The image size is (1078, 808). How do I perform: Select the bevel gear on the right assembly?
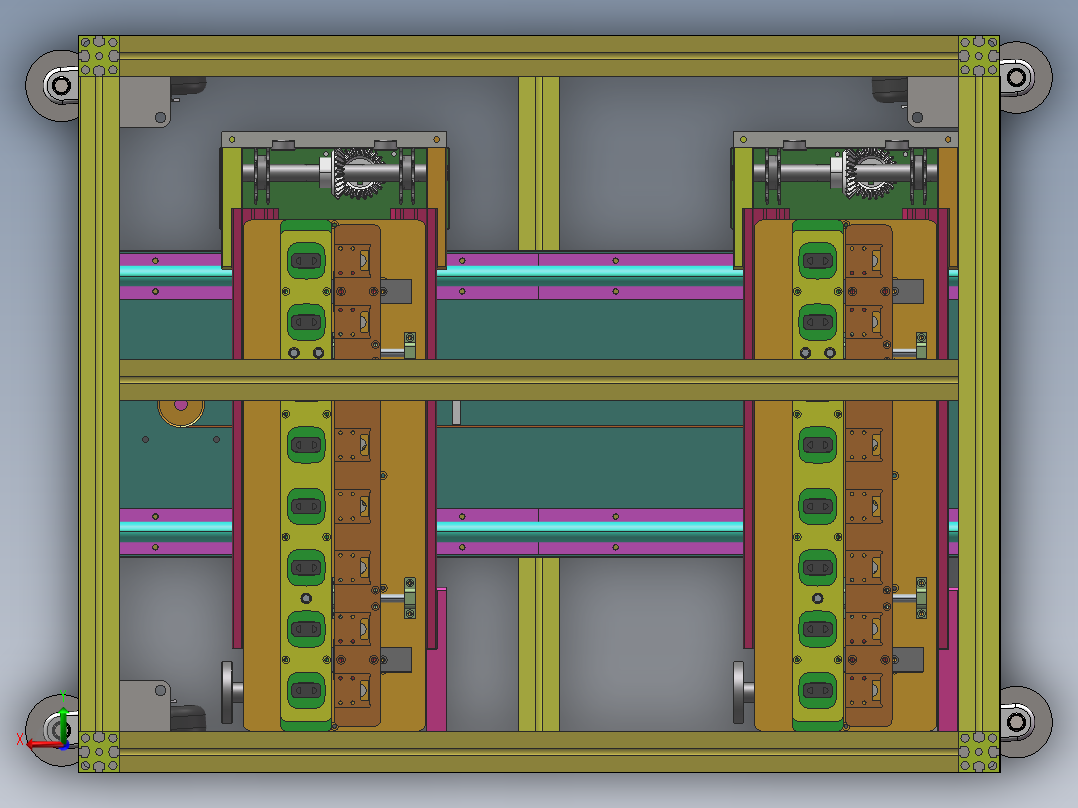(x=868, y=173)
